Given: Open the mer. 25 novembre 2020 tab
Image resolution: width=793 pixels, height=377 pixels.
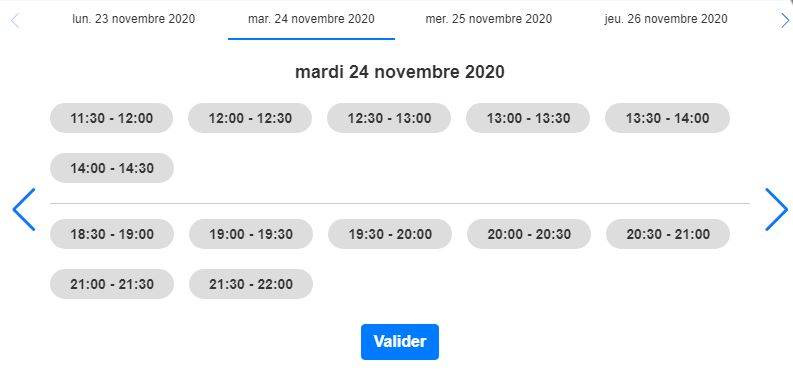Looking at the screenshot, I should [x=489, y=19].
